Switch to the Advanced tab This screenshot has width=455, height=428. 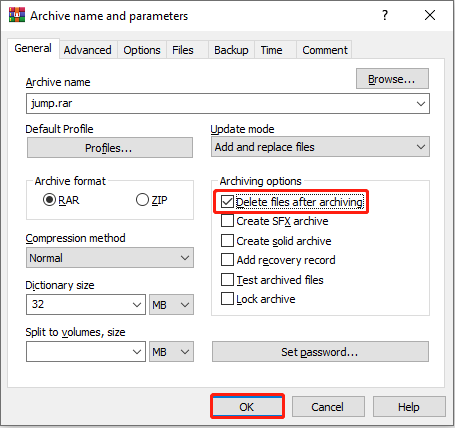tap(88, 50)
